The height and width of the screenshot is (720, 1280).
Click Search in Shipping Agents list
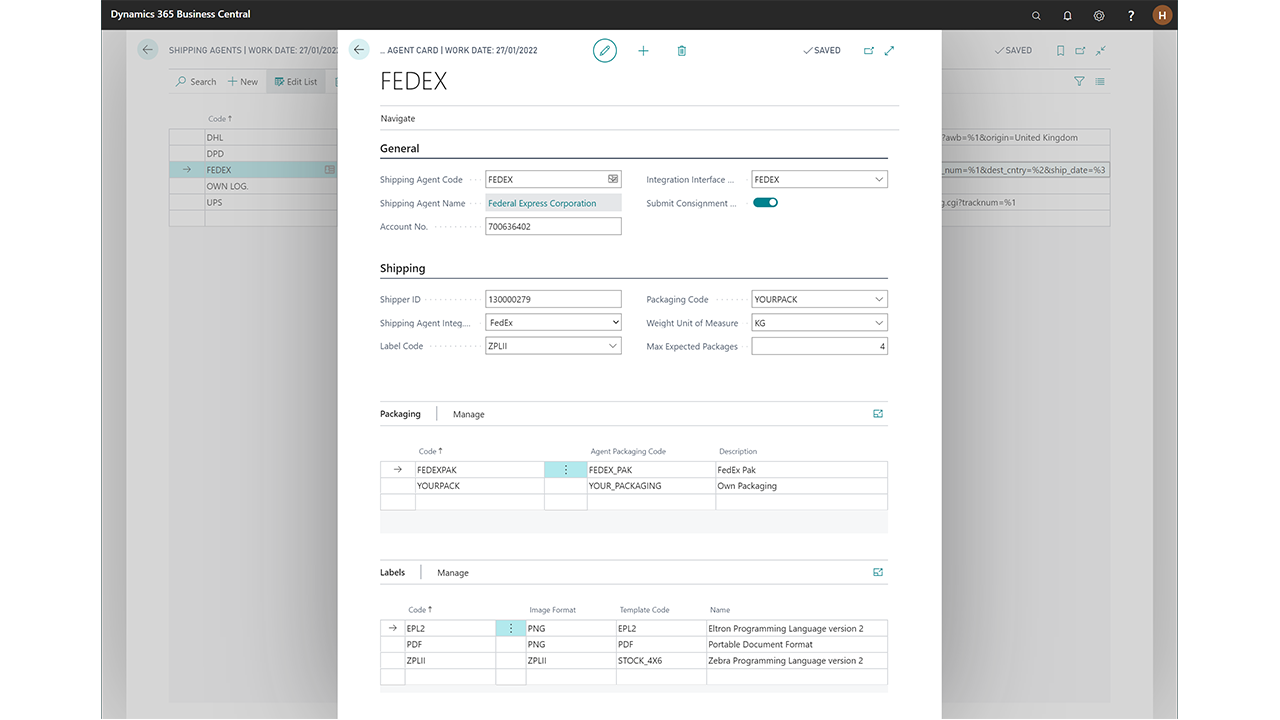(196, 81)
